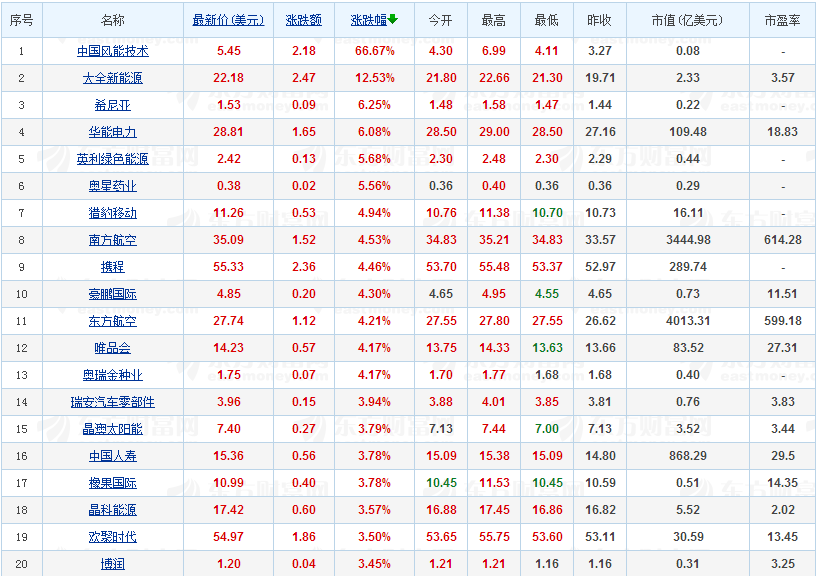
Task: Sort by 最新价(美元) column header
Action: coord(228,20)
